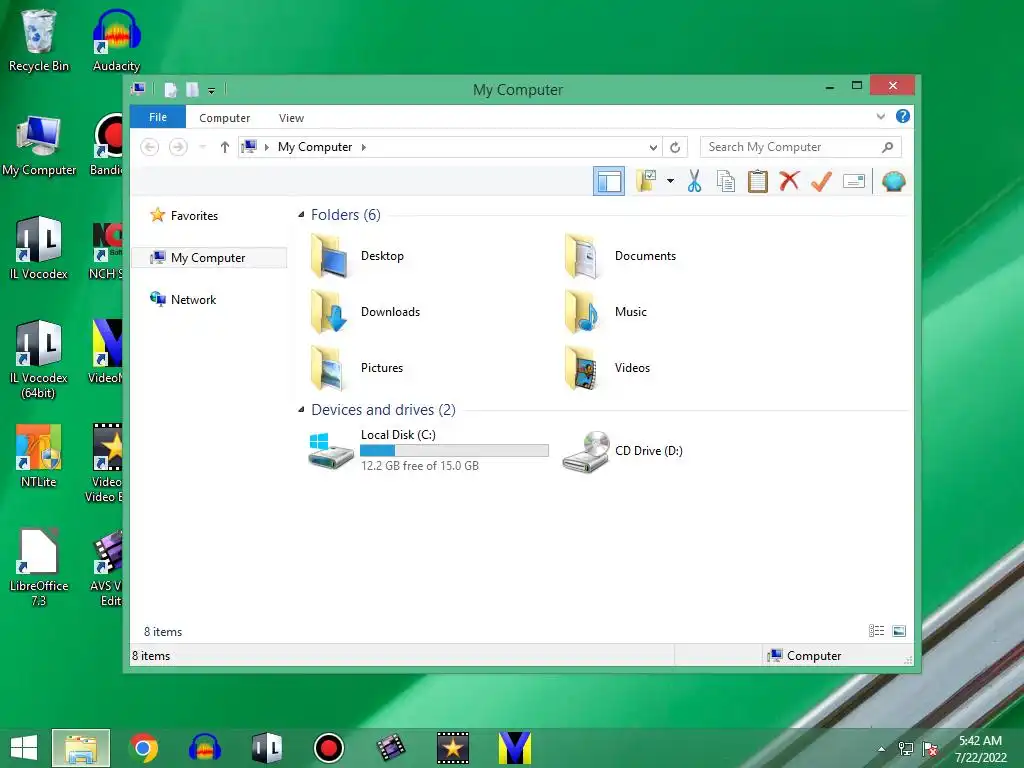Open Audacity from taskbar

tap(204, 748)
